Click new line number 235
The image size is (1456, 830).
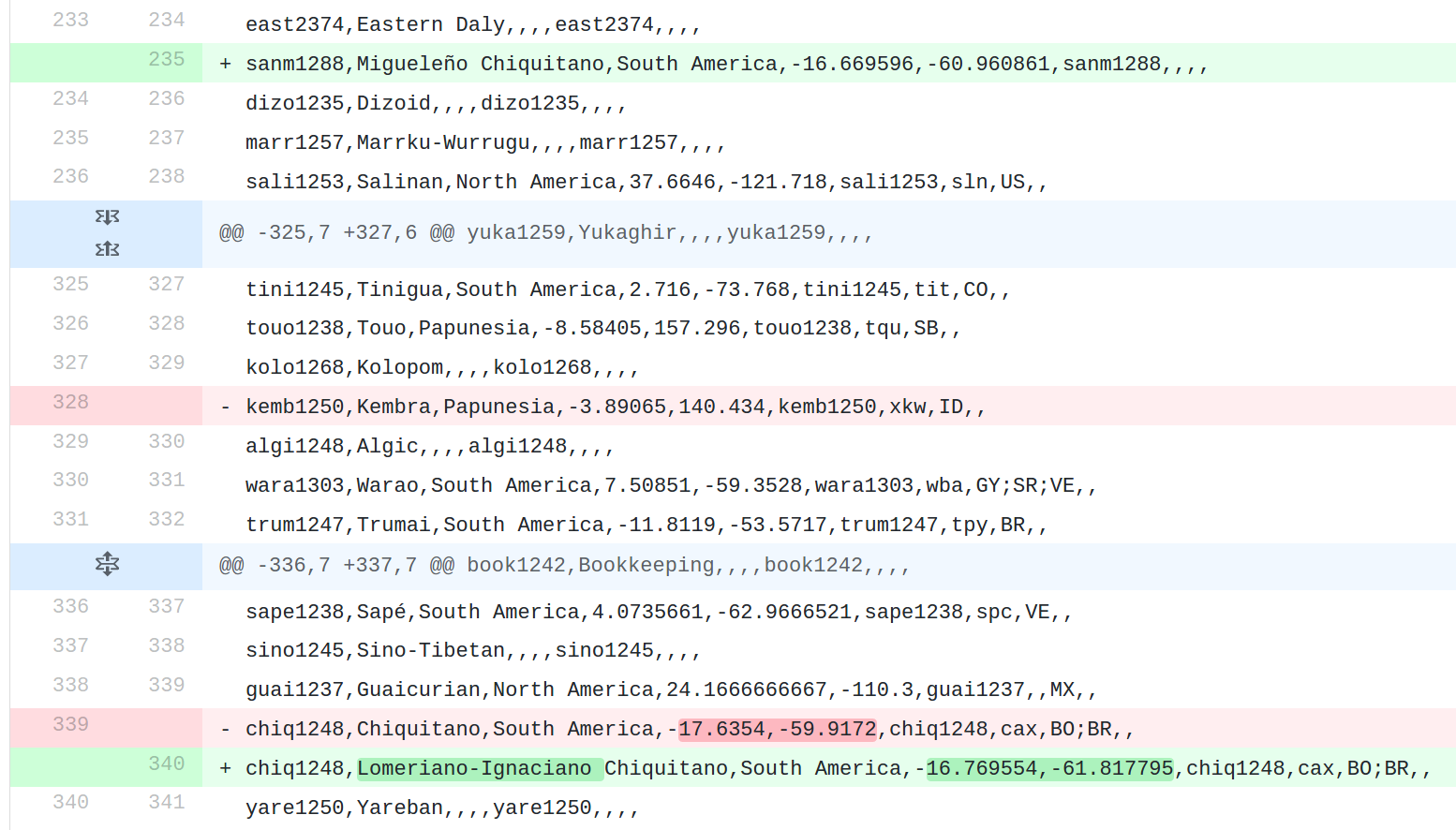click(166, 59)
